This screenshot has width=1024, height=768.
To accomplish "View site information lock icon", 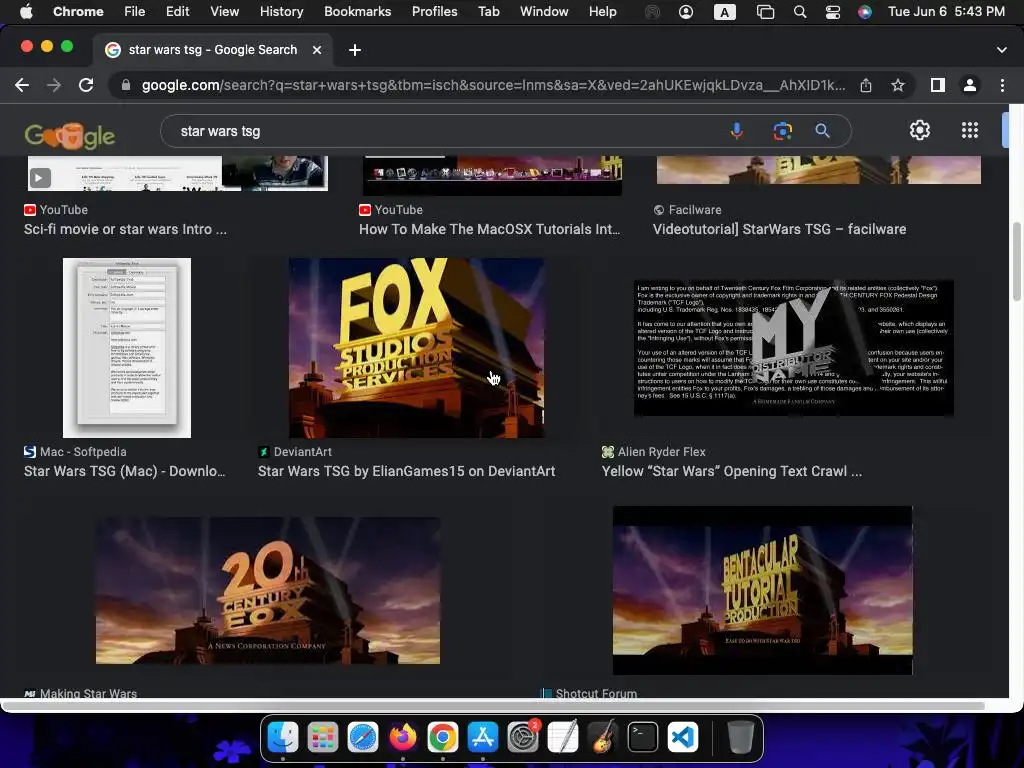I will 126,86.
